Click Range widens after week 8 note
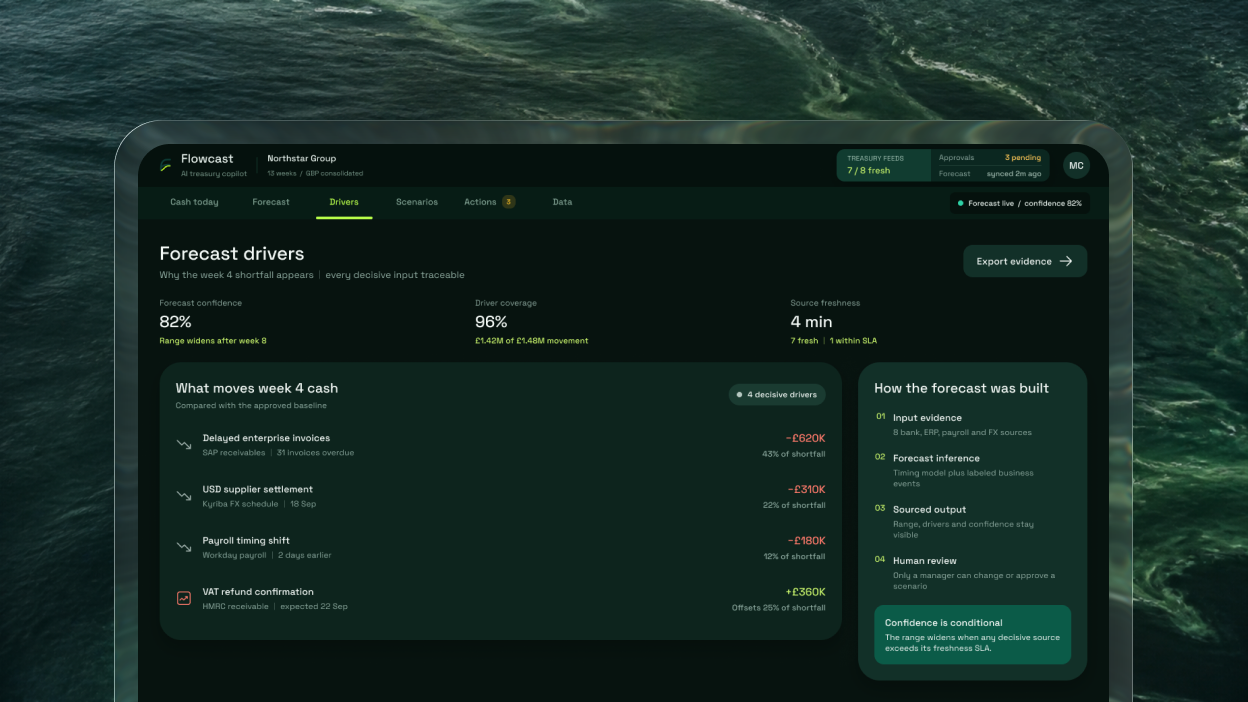Viewport: 1248px width, 702px height. (x=213, y=341)
